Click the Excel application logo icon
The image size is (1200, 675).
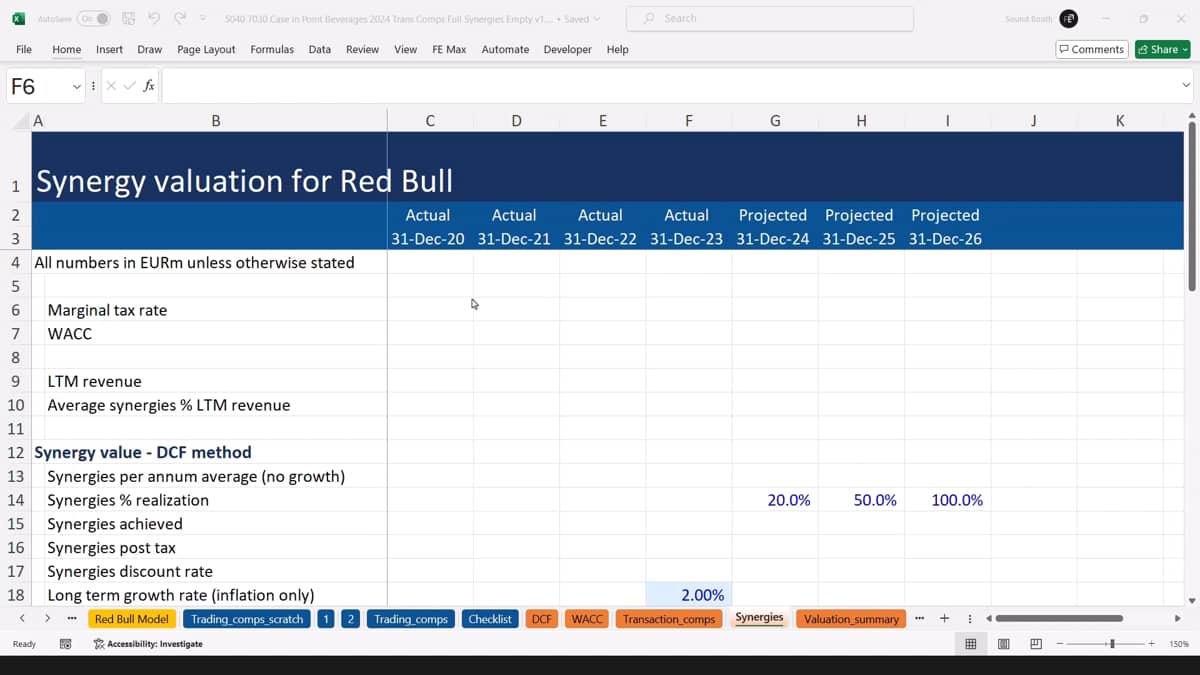[18, 18]
